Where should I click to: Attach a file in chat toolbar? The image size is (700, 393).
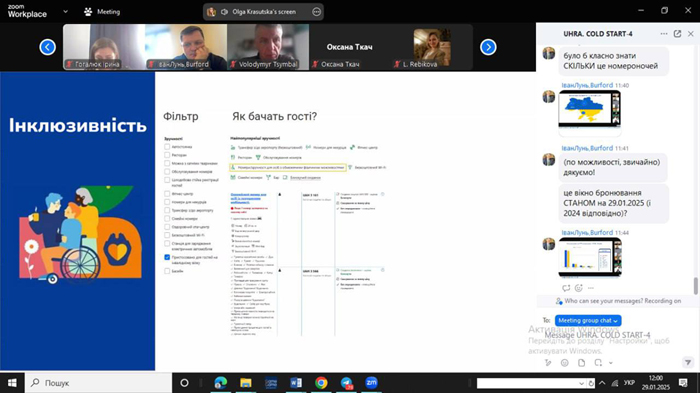click(581, 363)
